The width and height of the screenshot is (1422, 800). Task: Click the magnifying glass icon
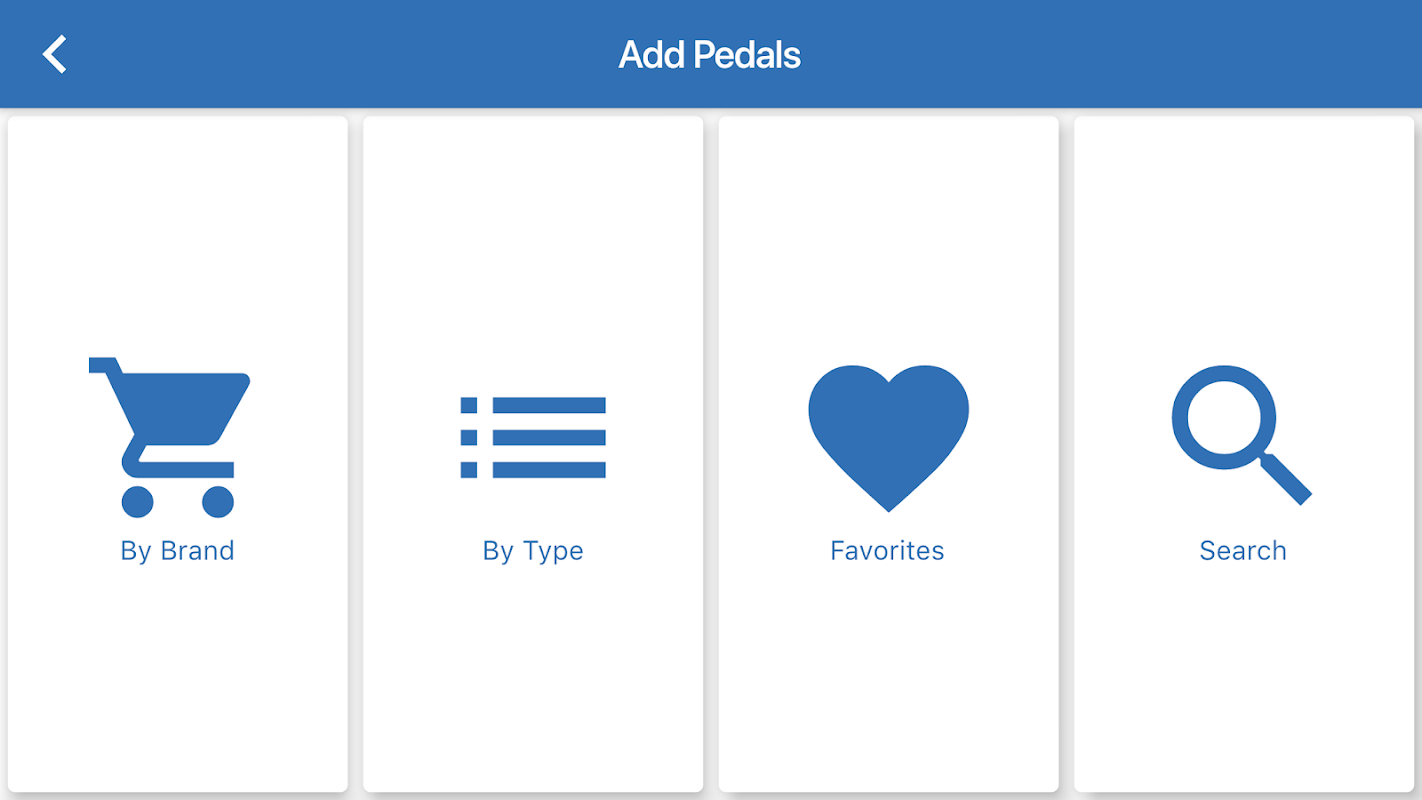pos(1238,432)
